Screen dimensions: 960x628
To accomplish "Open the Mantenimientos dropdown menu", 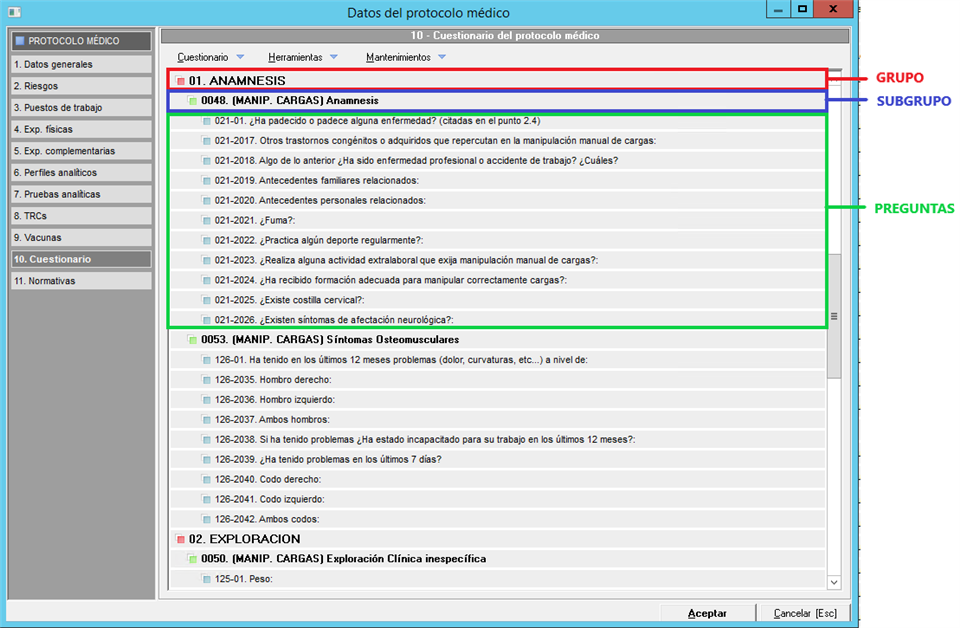I will tap(407, 57).
